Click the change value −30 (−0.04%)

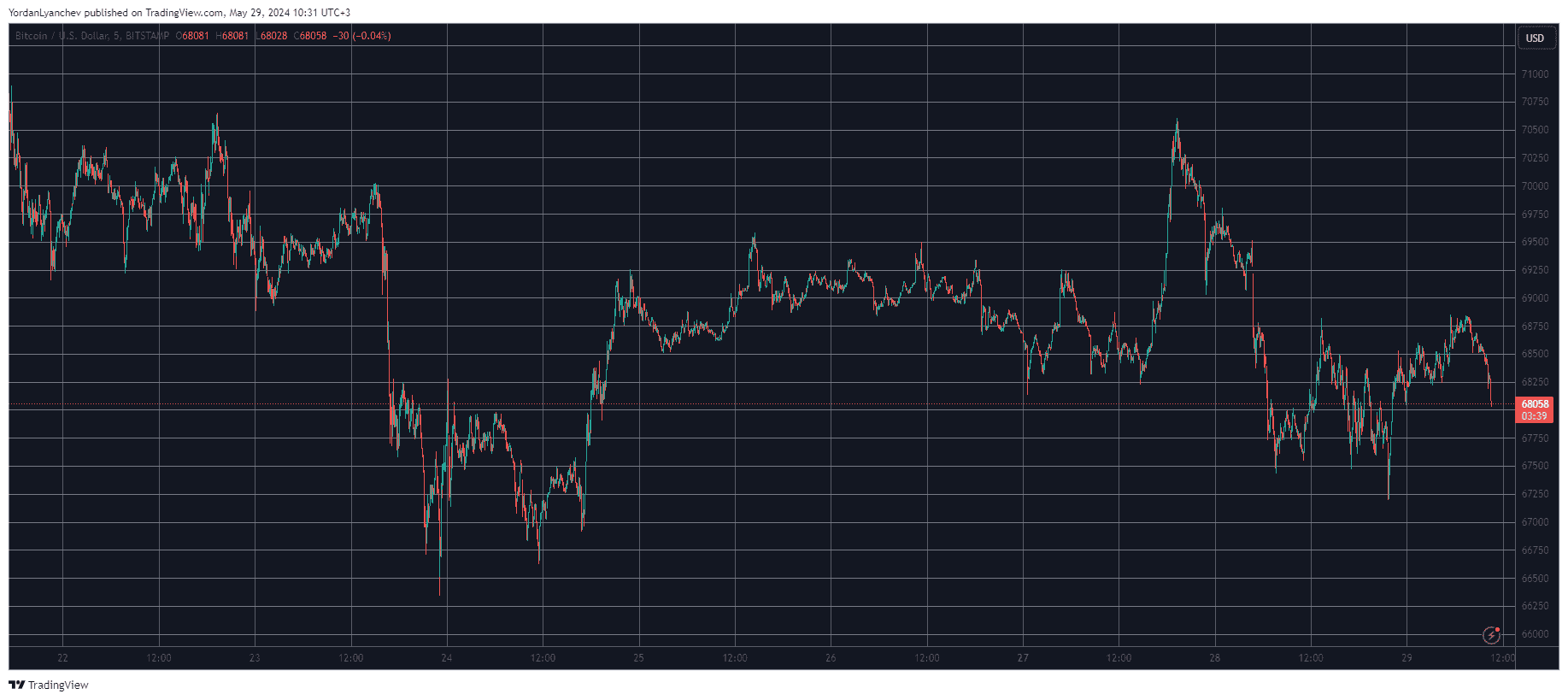(x=361, y=36)
